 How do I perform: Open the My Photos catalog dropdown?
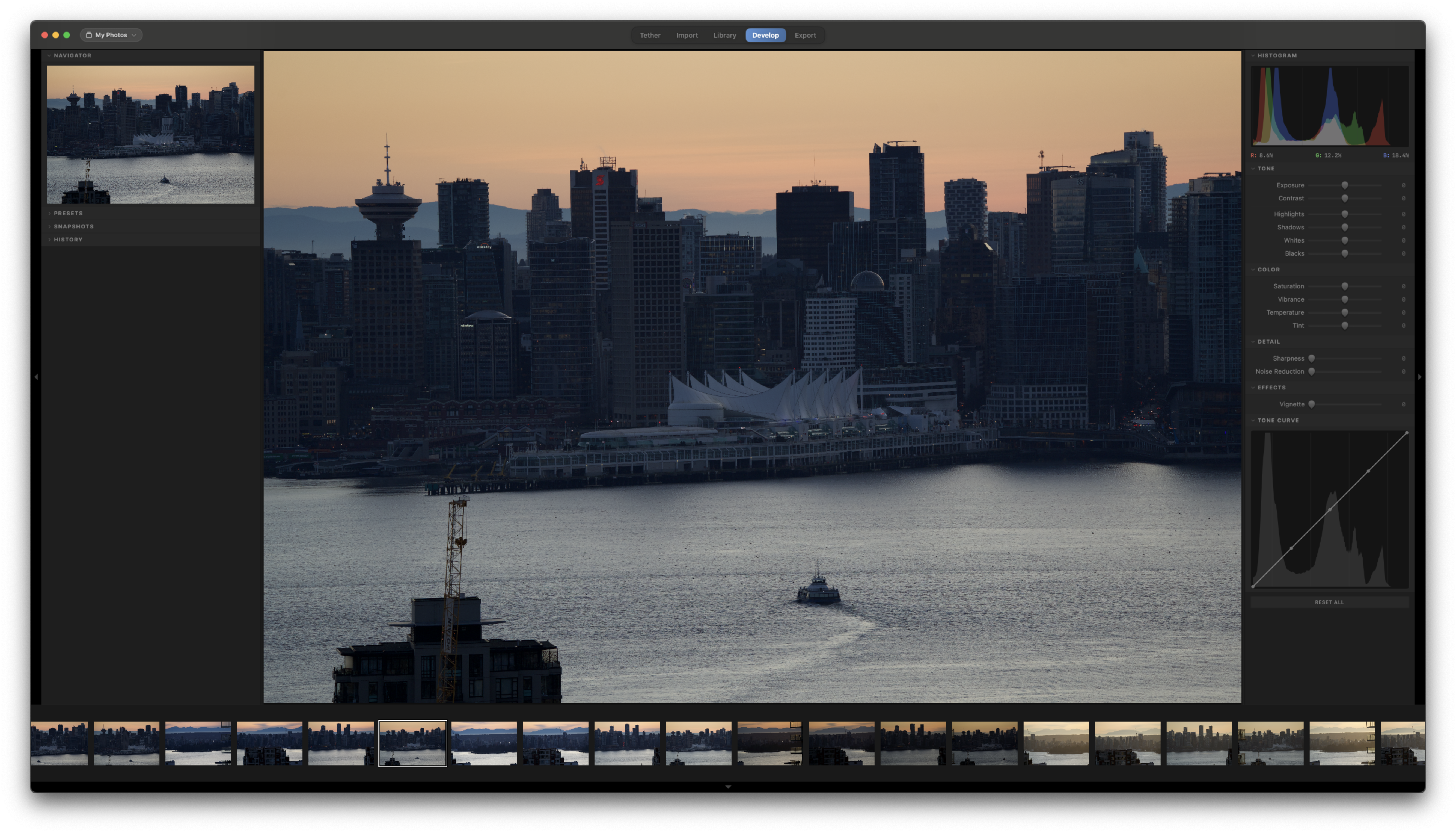point(111,35)
